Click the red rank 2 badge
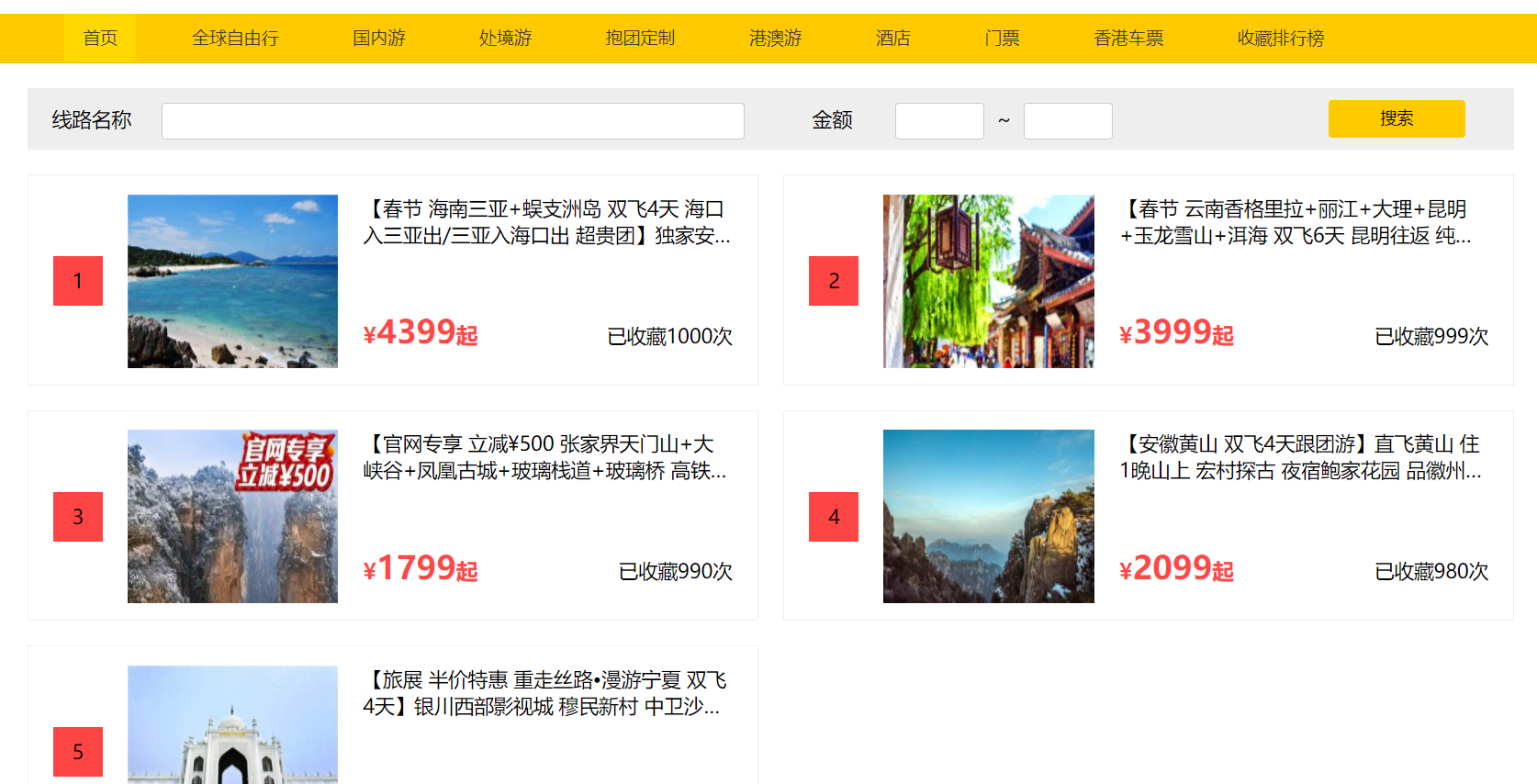 point(834,281)
